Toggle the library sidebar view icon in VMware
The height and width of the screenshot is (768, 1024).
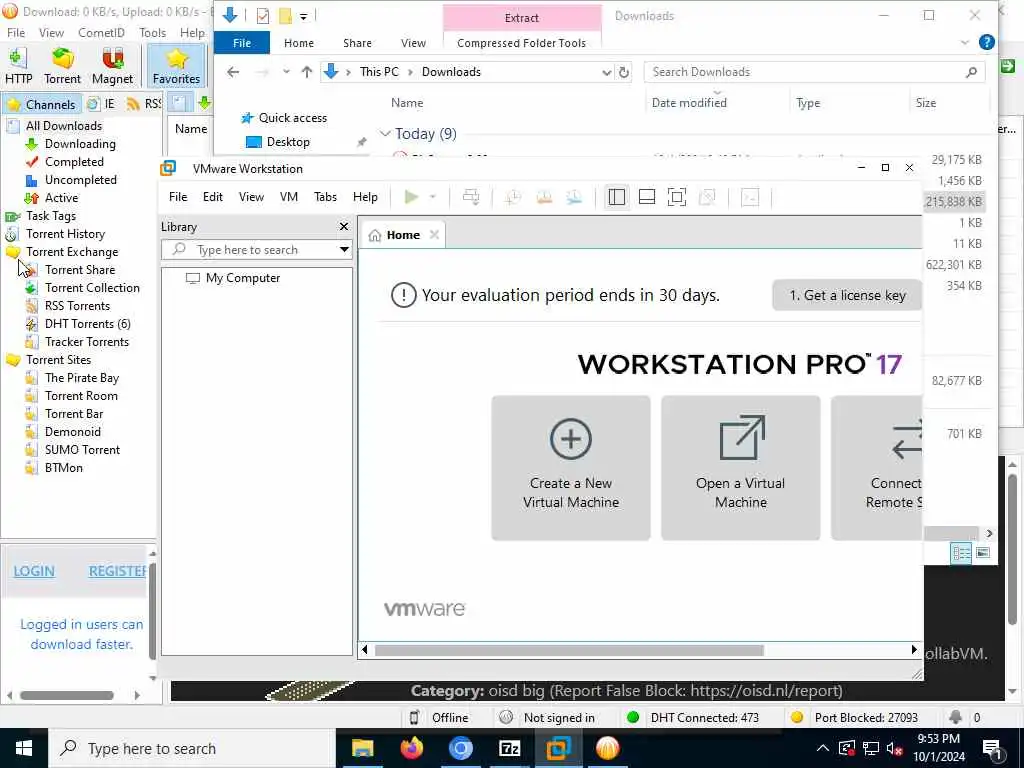616,197
